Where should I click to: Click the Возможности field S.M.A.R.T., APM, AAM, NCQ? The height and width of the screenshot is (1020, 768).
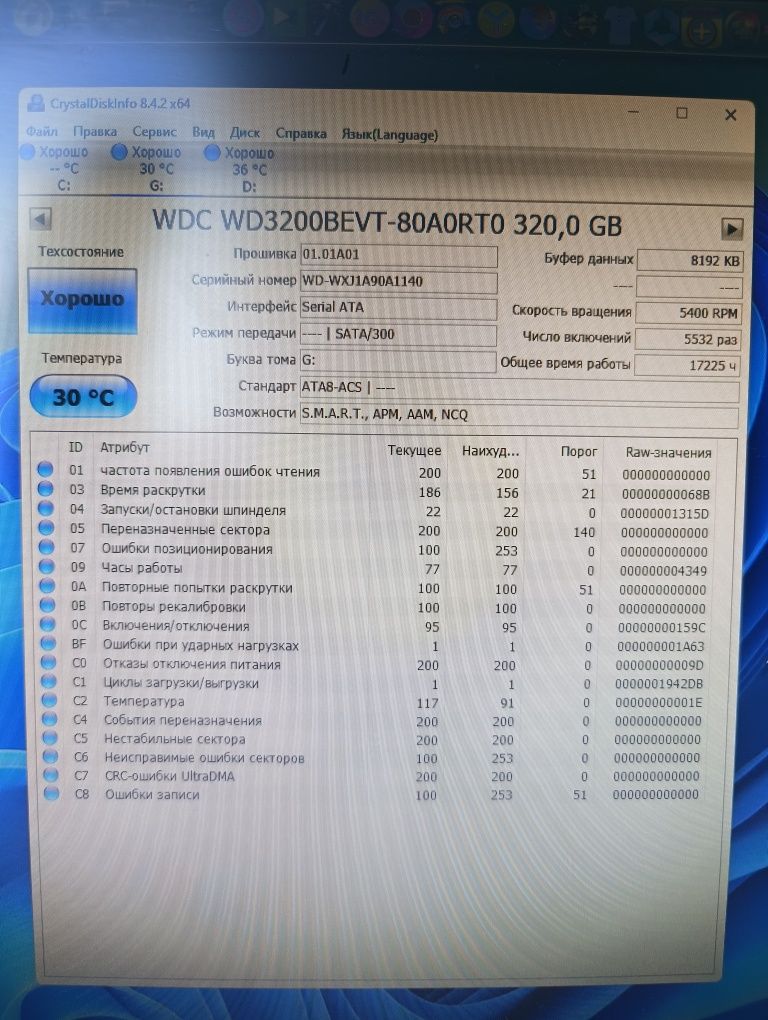point(519,415)
